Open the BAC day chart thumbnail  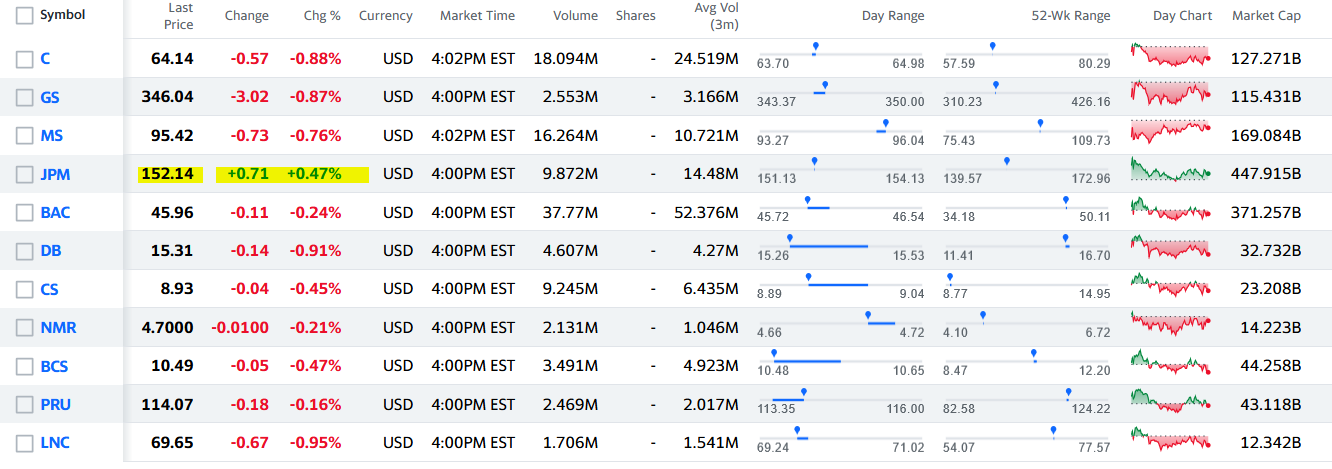coord(1170,208)
